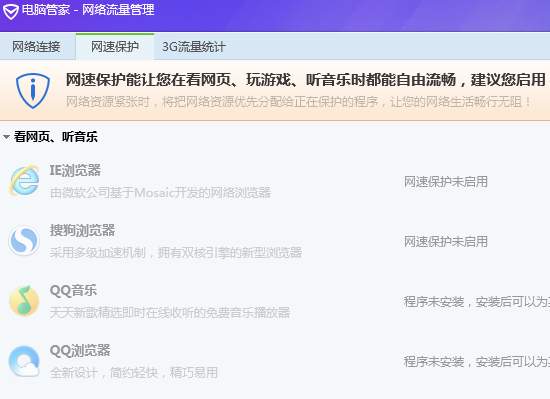The height and width of the screenshot is (399, 550).
Task: Click the 看网页、听音乐 section heading
Action: tap(56, 137)
